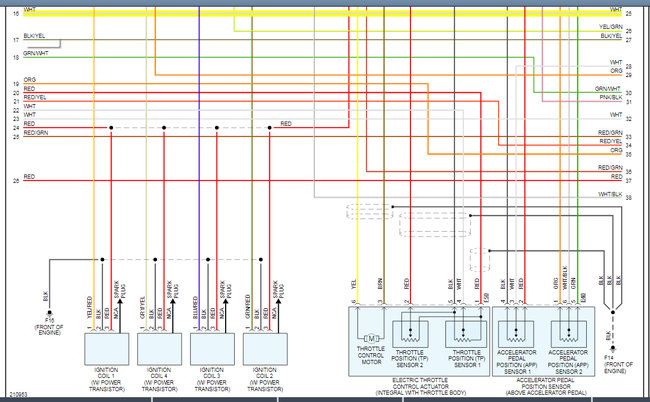Click the RED/GRN label beside number 36
The image size is (650, 402).
click(610, 168)
